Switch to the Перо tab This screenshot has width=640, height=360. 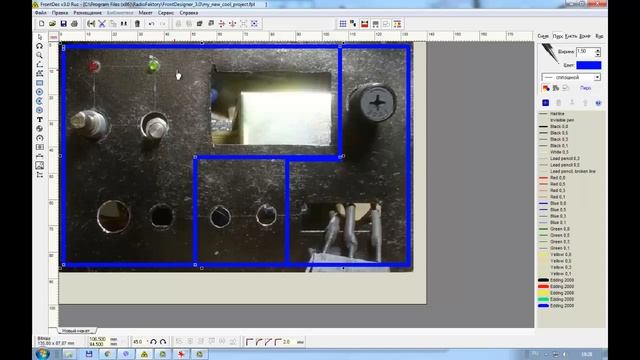pyautogui.click(x=558, y=36)
